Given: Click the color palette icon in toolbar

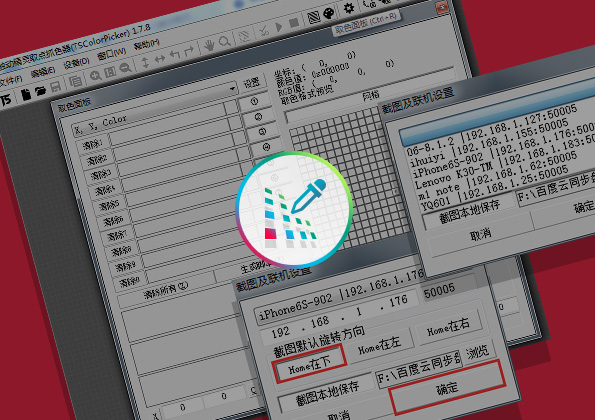Looking at the screenshot, I should [329, 14].
